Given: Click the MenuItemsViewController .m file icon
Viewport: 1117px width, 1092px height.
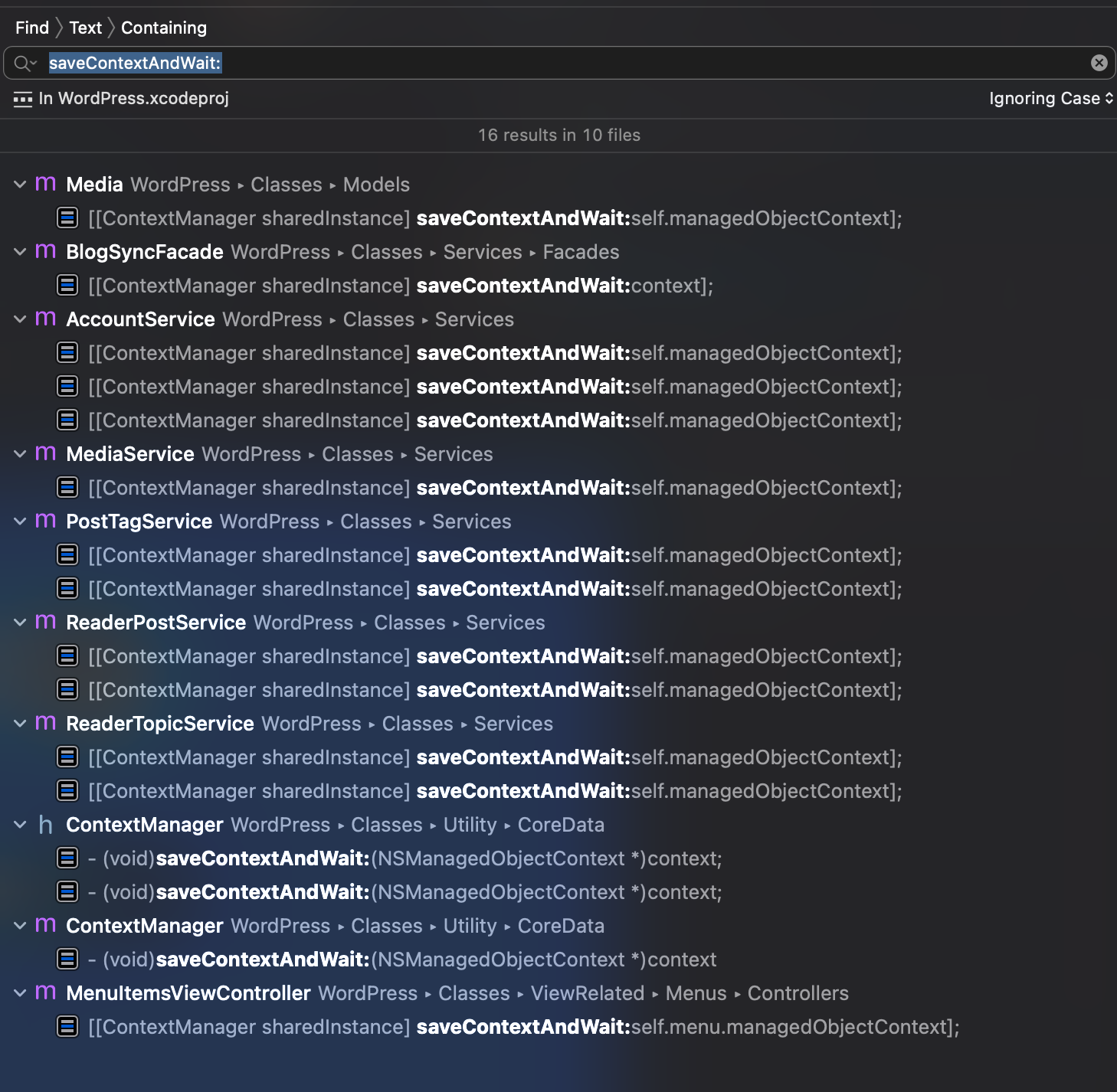Looking at the screenshot, I should [x=46, y=992].
